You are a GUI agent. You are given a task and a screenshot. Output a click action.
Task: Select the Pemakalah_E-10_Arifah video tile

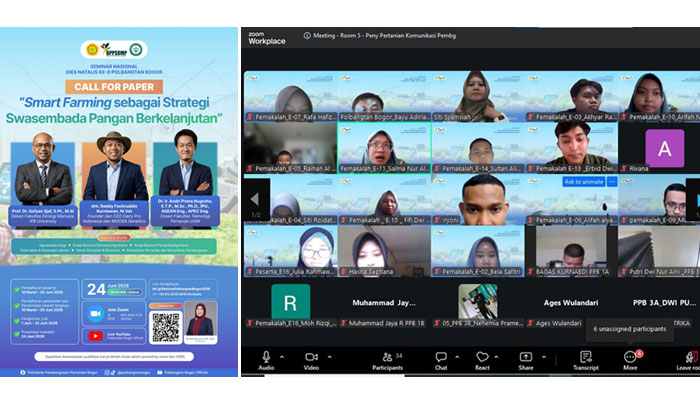tap(659, 96)
